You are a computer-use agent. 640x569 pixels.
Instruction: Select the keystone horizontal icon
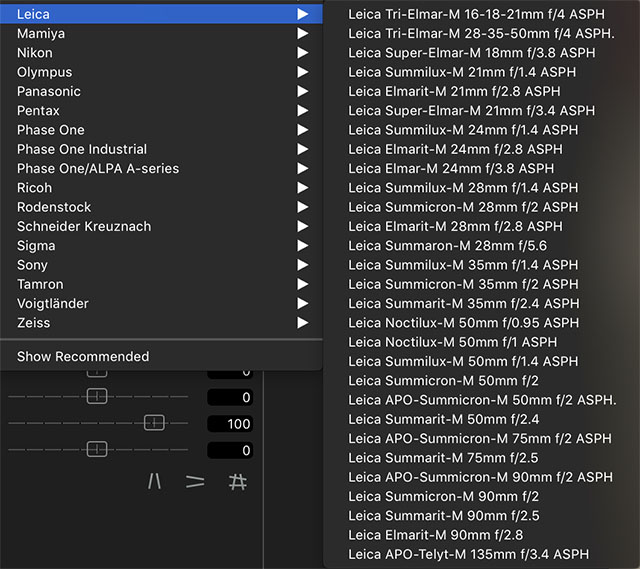point(195,481)
